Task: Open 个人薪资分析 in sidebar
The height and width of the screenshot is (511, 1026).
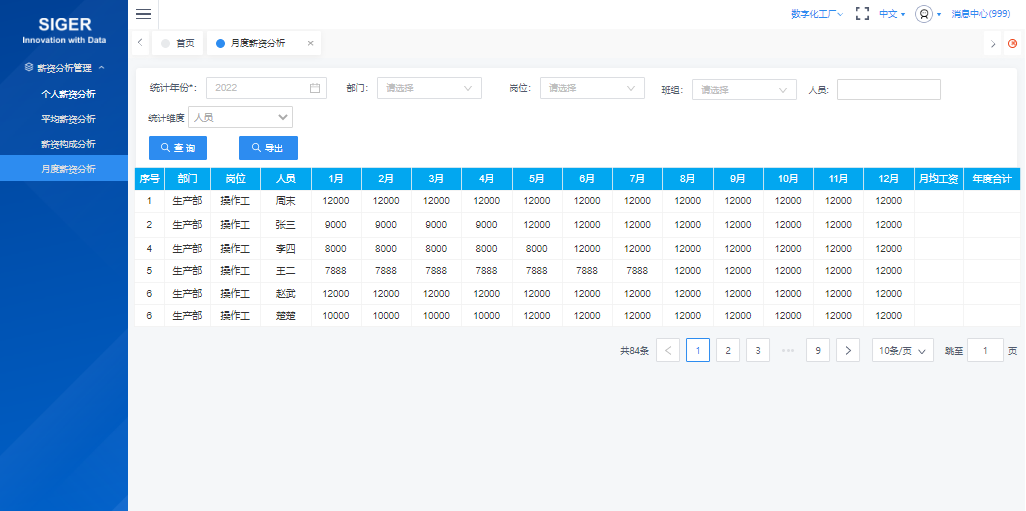Action: (x=68, y=94)
